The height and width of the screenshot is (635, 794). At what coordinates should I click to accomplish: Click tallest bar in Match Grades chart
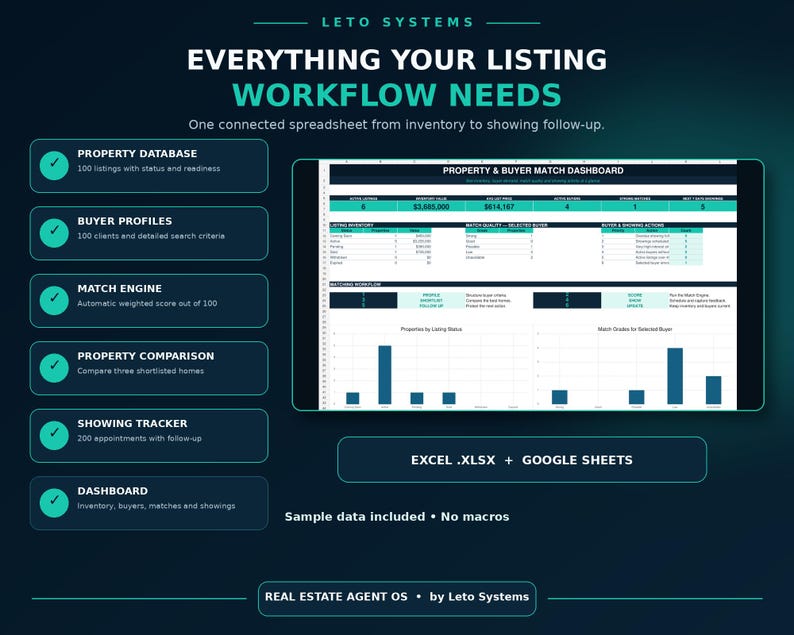675,376
